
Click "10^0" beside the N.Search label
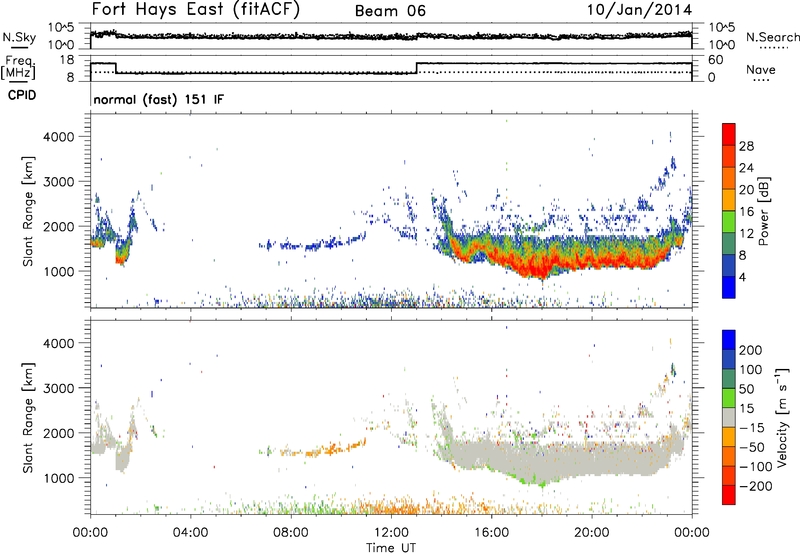point(721,45)
